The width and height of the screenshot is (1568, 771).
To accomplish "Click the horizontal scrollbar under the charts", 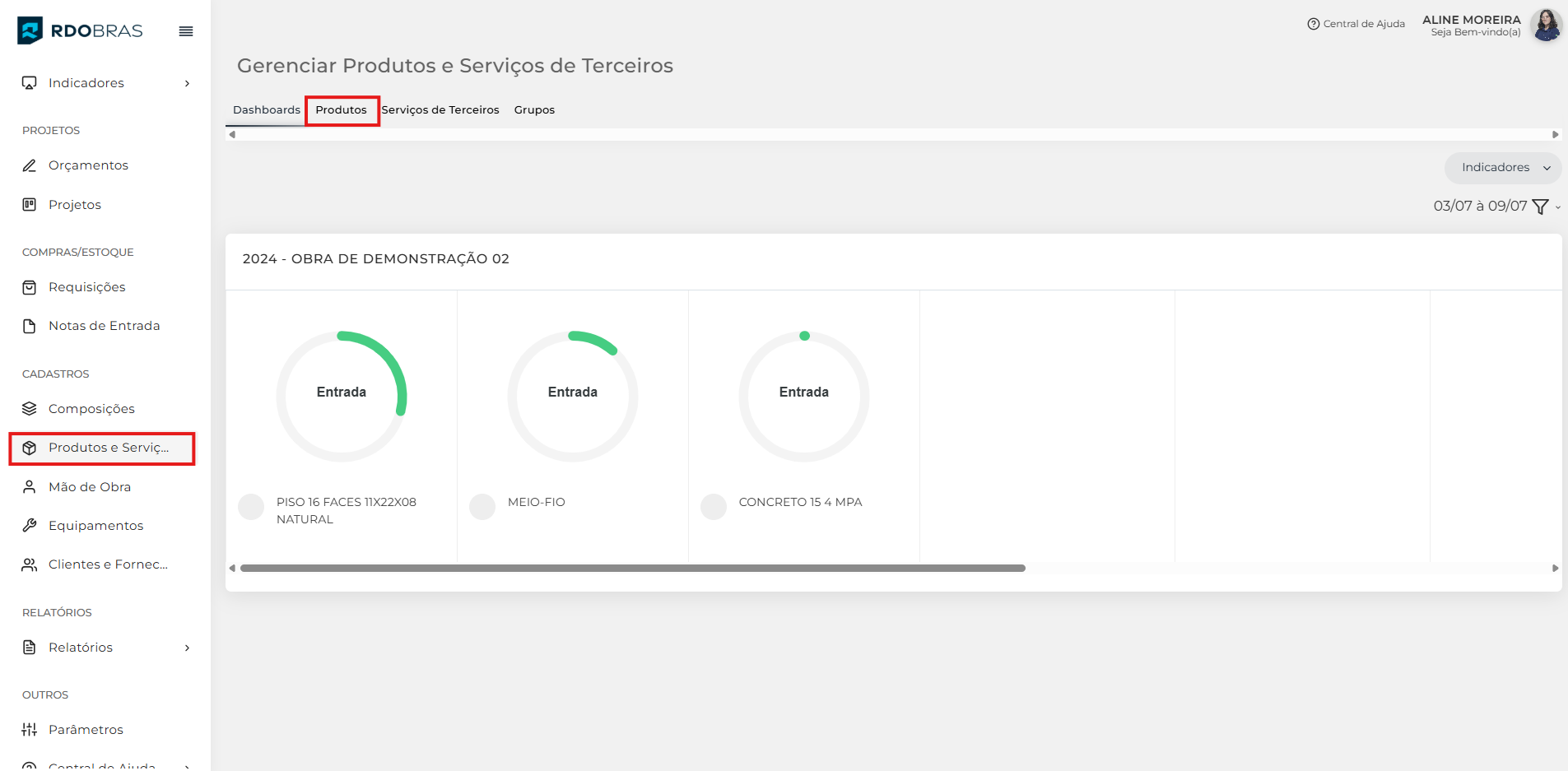I will [632, 568].
